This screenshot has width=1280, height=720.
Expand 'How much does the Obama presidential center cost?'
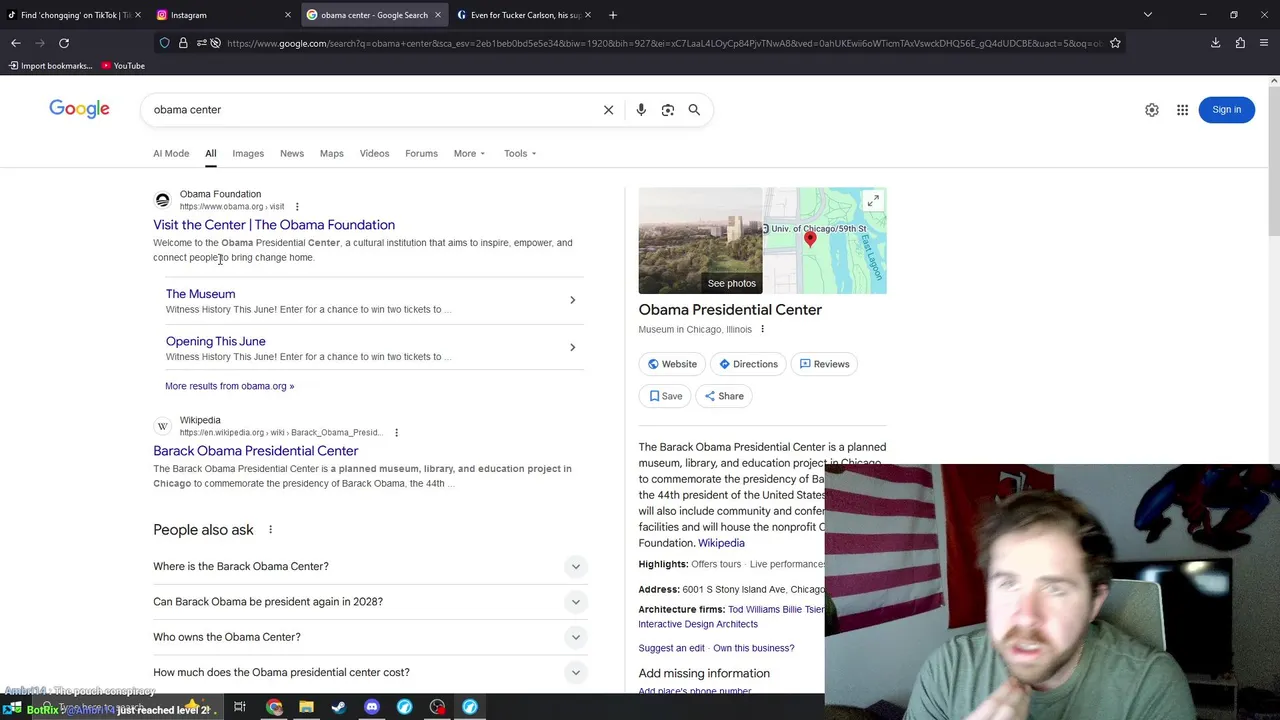point(368,672)
